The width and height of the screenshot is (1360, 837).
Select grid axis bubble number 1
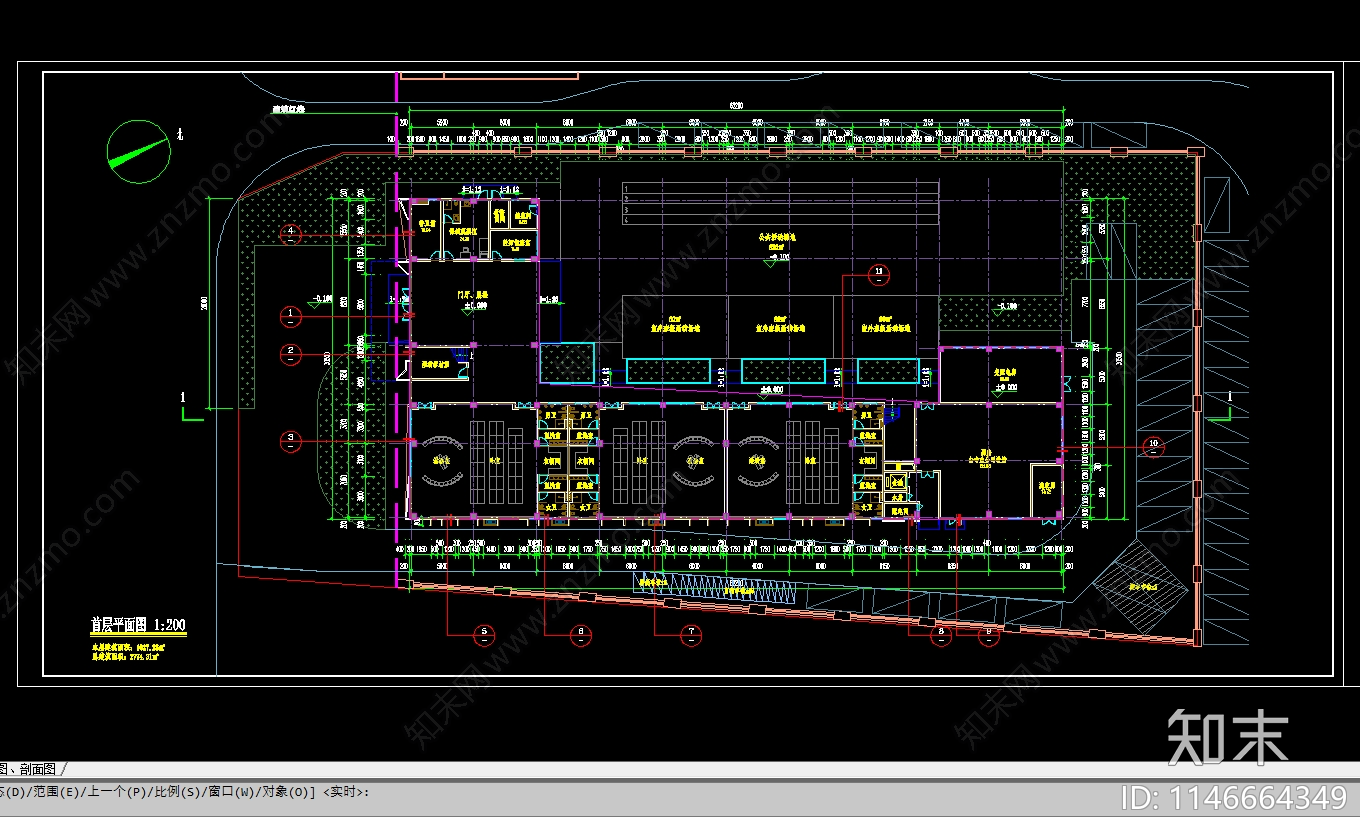(x=290, y=316)
